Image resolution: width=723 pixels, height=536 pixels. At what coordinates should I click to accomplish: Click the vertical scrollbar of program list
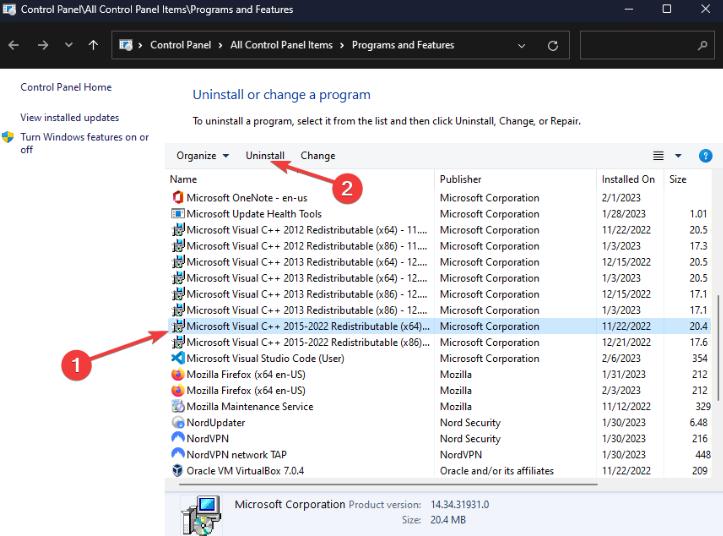[x=717, y=346]
